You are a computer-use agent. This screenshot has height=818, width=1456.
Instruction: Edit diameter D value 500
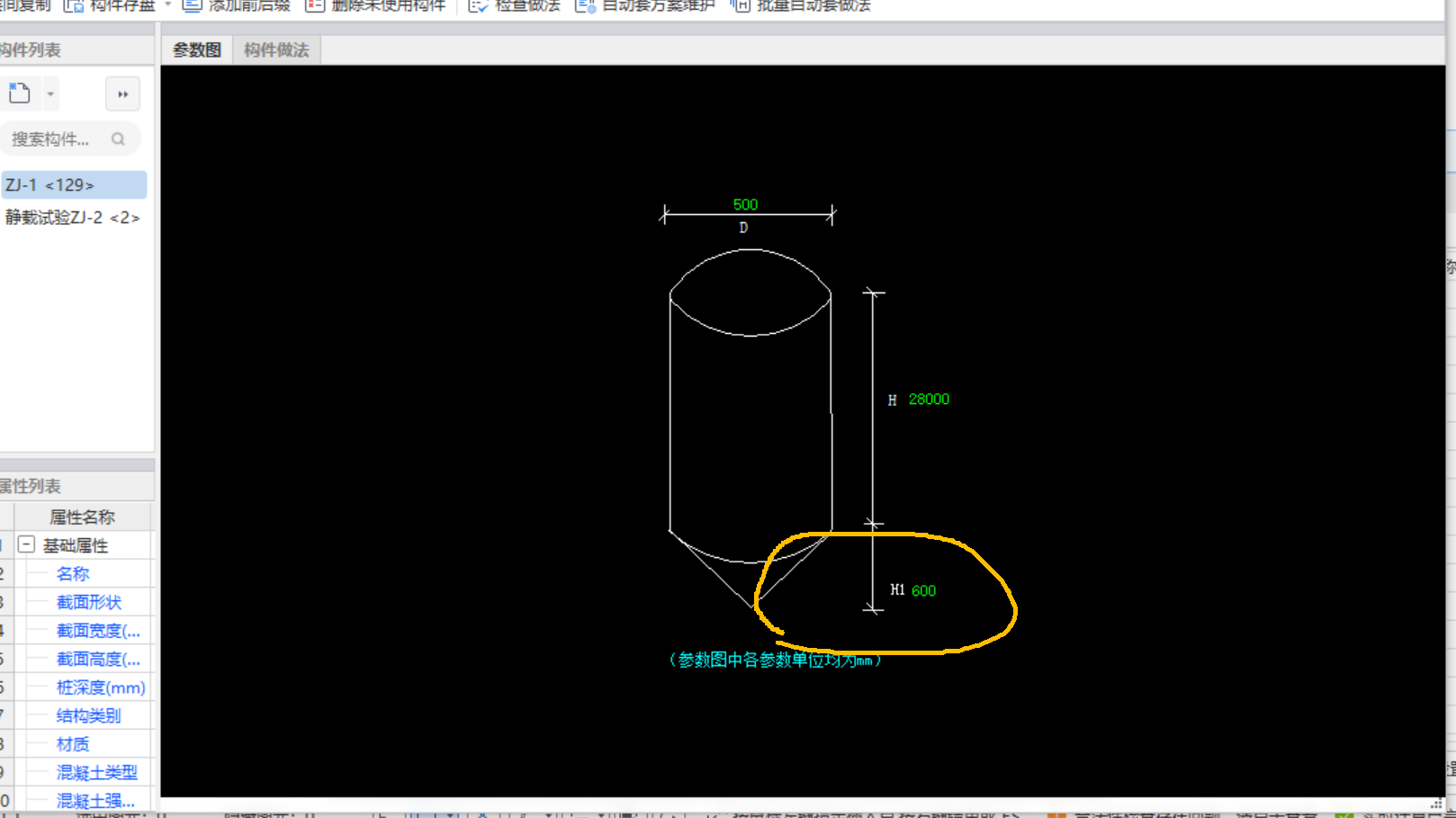click(x=745, y=204)
